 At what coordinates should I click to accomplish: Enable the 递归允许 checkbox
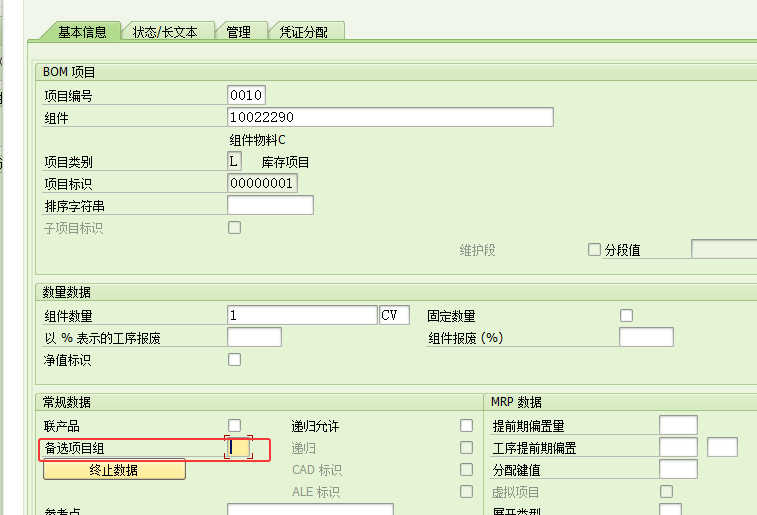coord(466,426)
